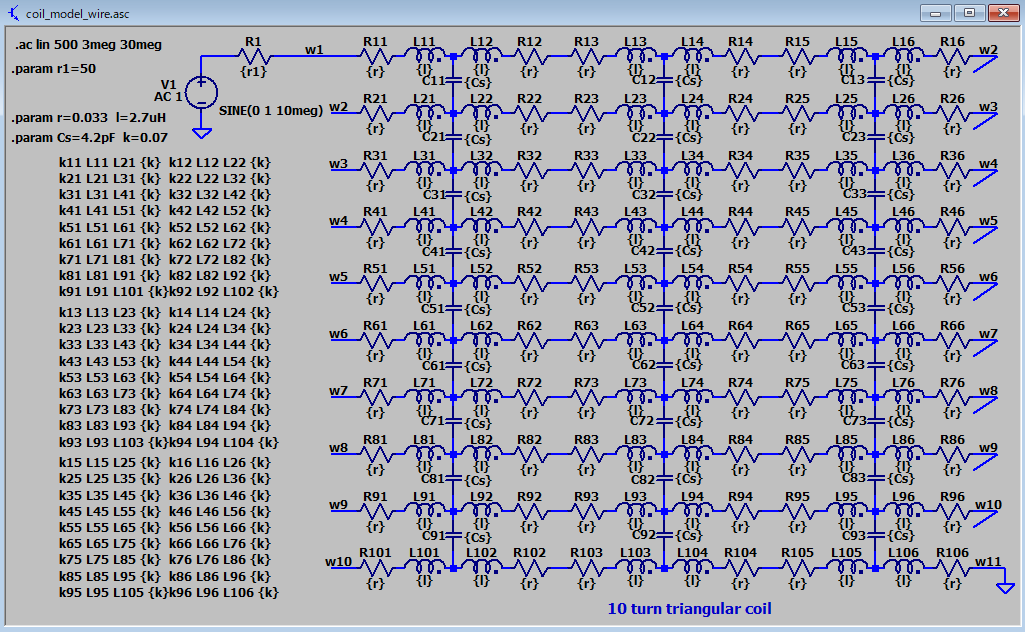This screenshot has height=632, width=1025.
Task: Select the ground symbol under w11
Action: [x=1005, y=588]
